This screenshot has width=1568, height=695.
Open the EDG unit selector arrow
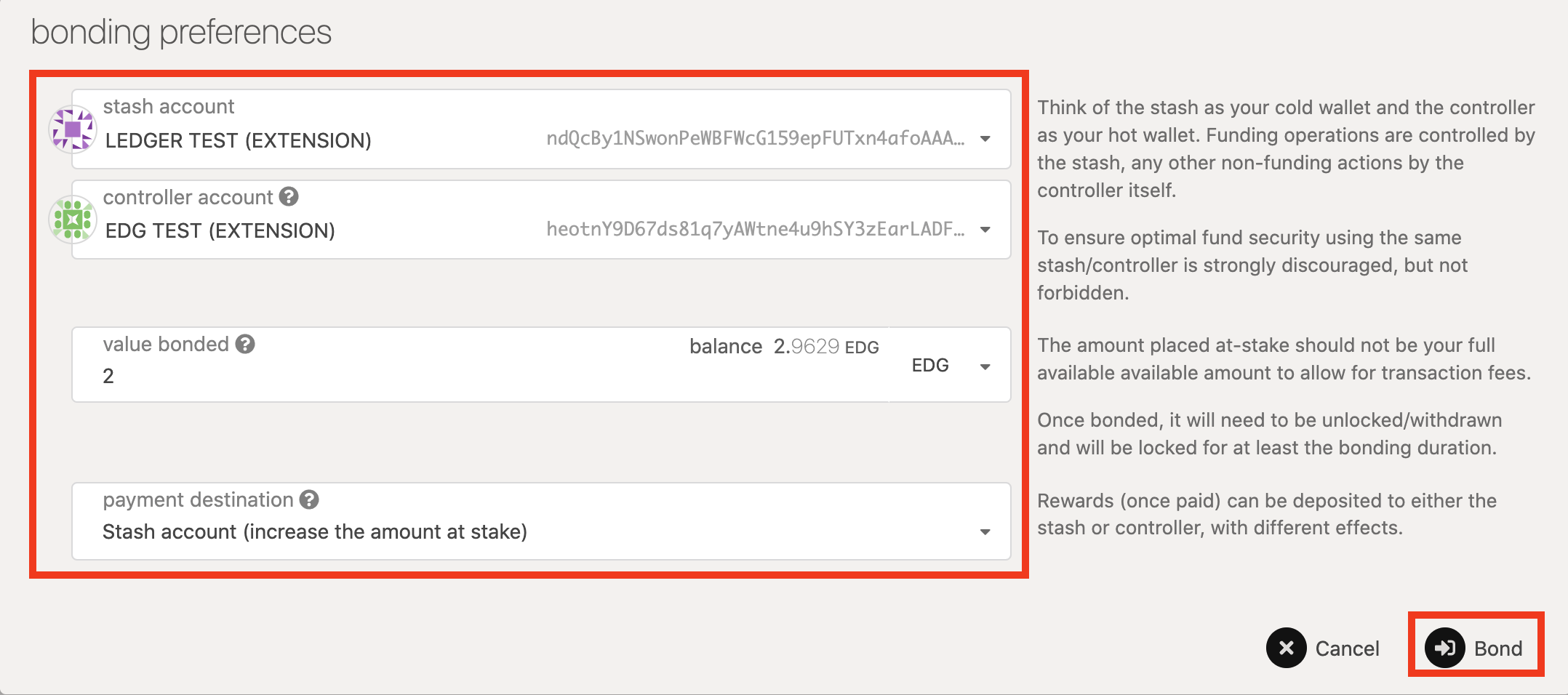click(985, 366)
